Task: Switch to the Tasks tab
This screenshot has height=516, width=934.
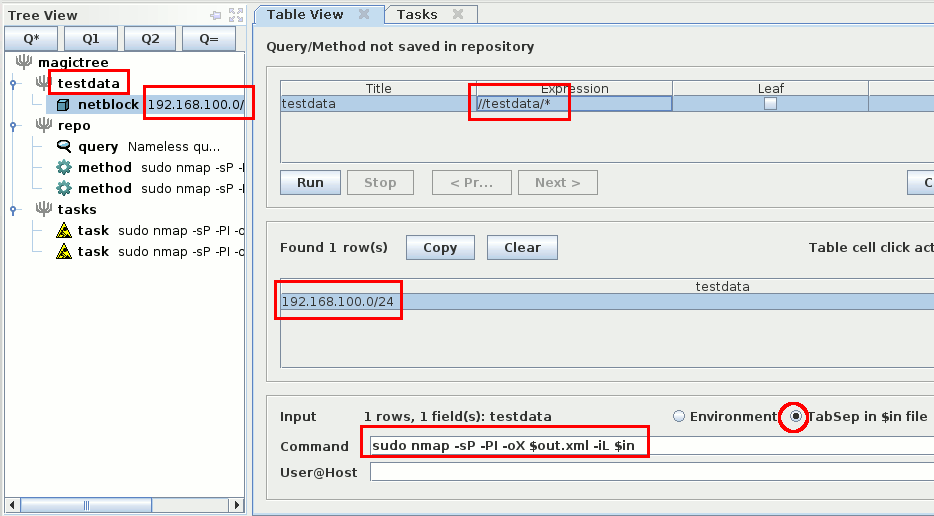Action: tap(417, 15)
